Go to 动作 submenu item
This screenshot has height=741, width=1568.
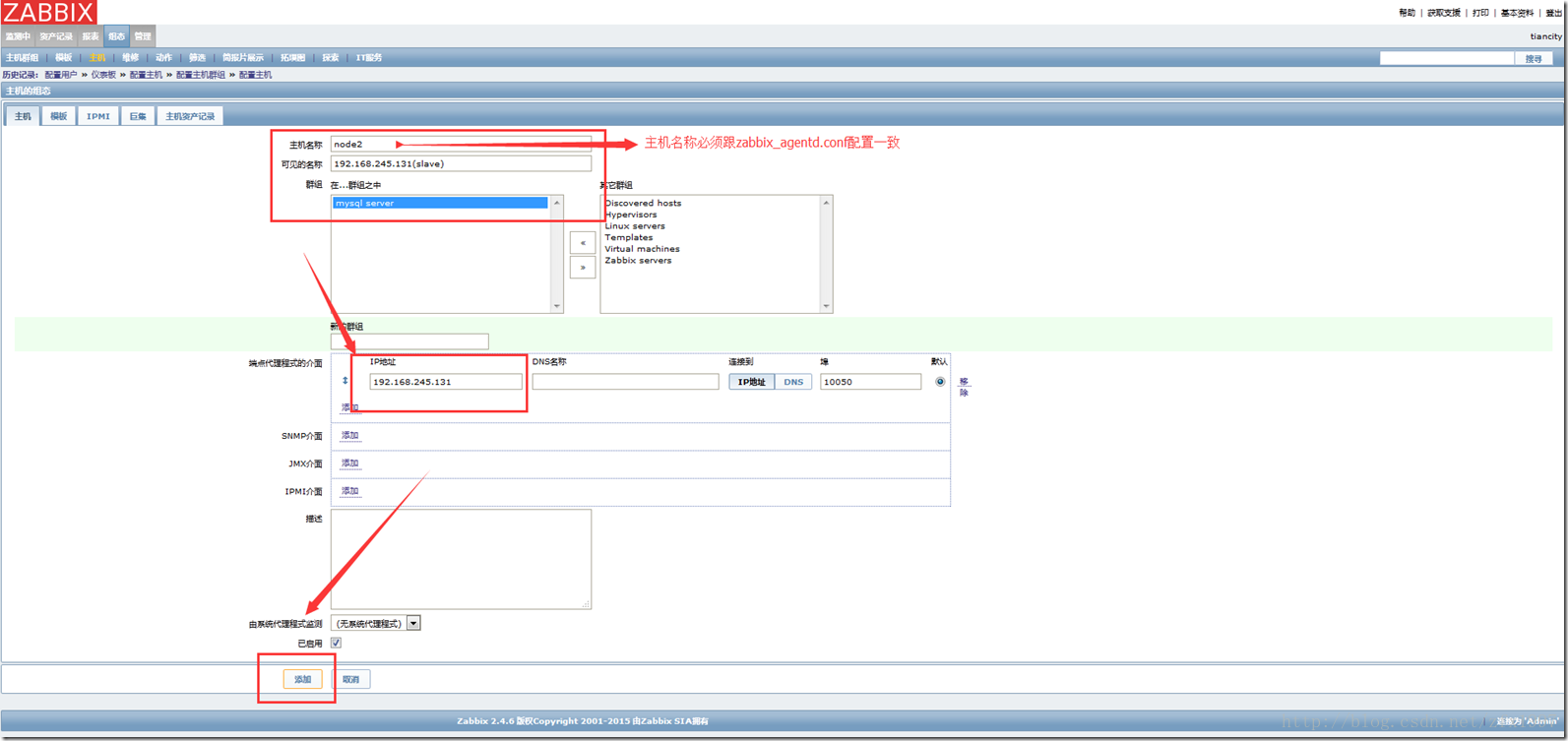(163, 58)
